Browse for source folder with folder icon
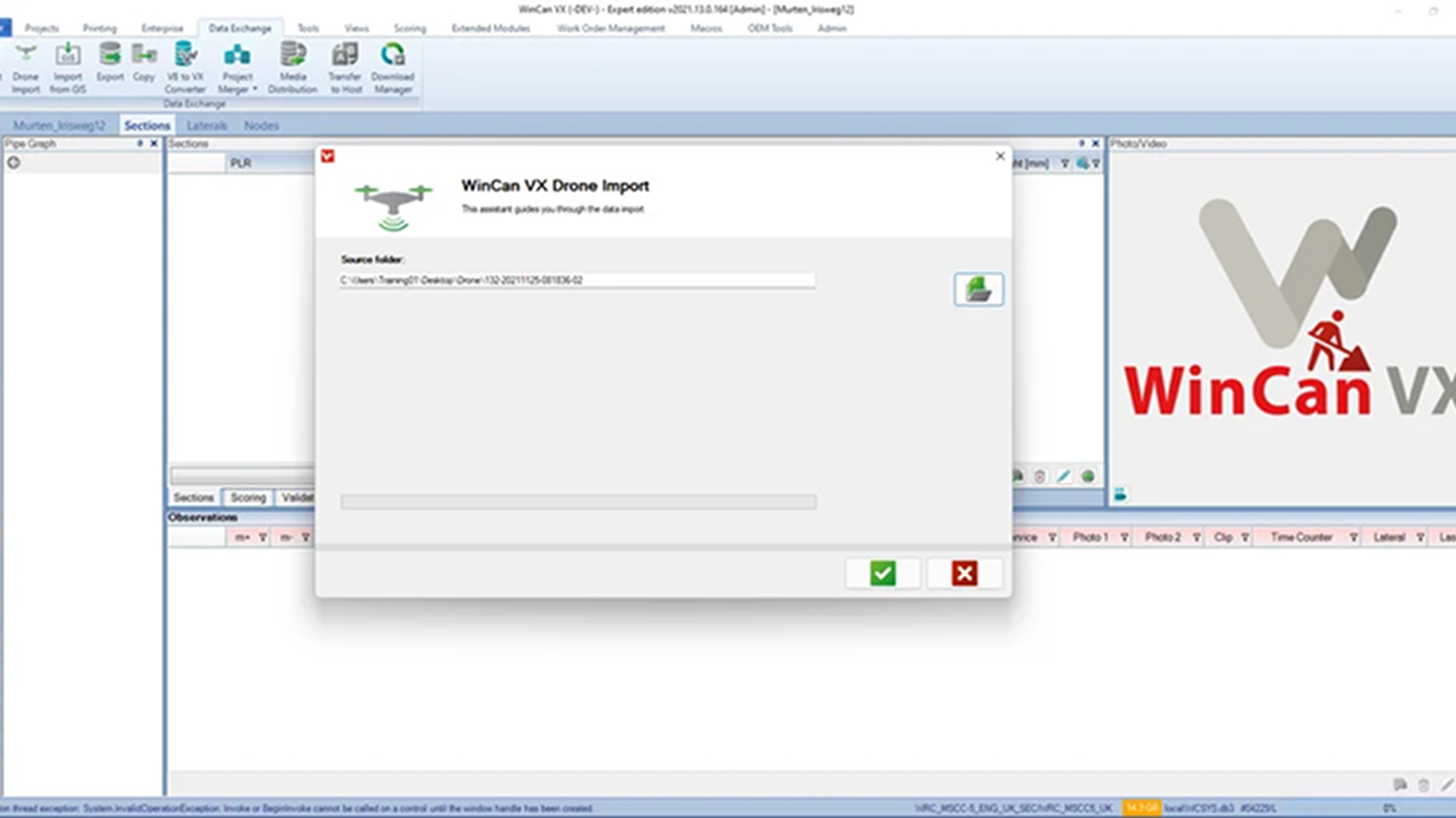 978,289
